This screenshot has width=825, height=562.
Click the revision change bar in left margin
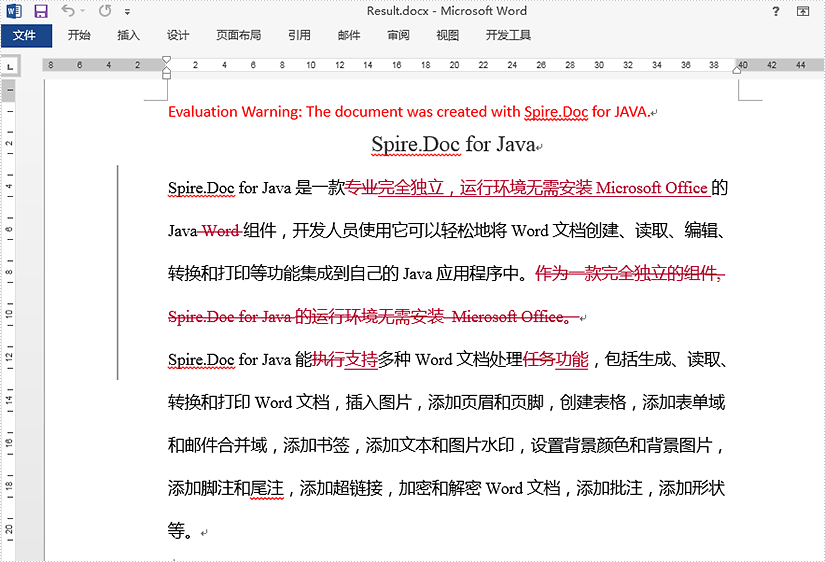pyautogui.click(x=117, y=273)
